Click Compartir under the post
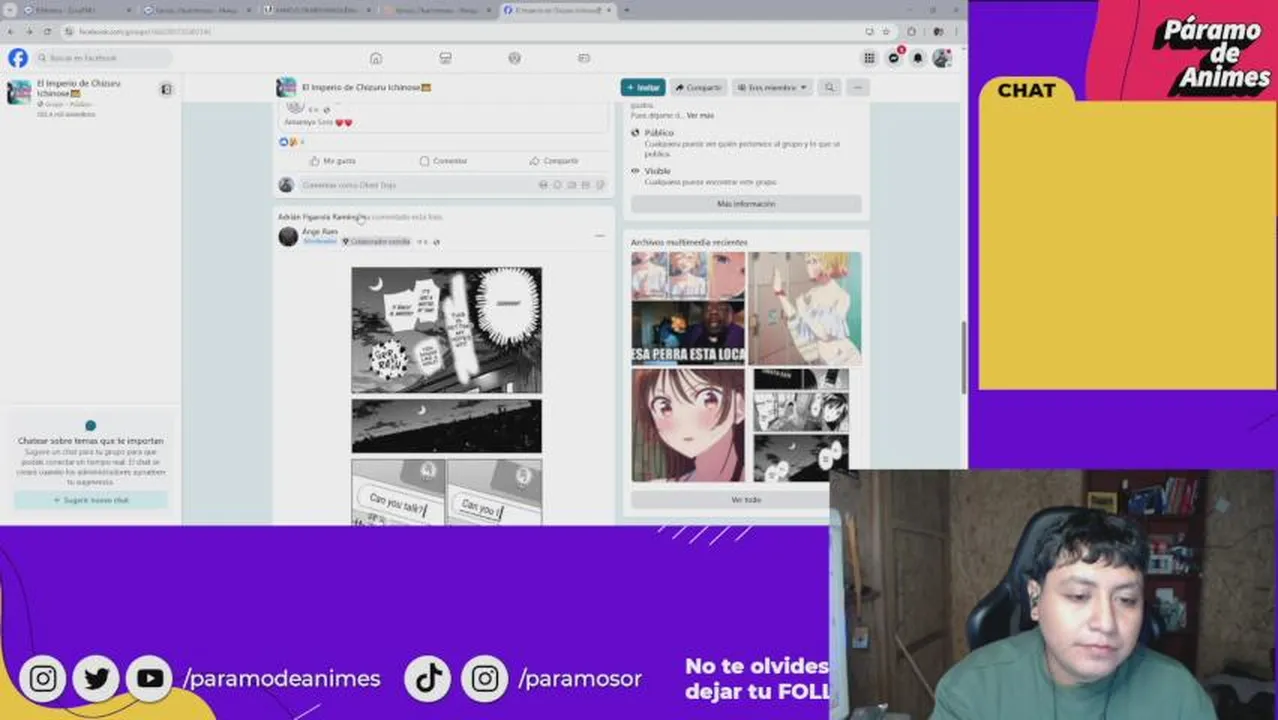The image size is (1278, 720). (x=554, y=161)
